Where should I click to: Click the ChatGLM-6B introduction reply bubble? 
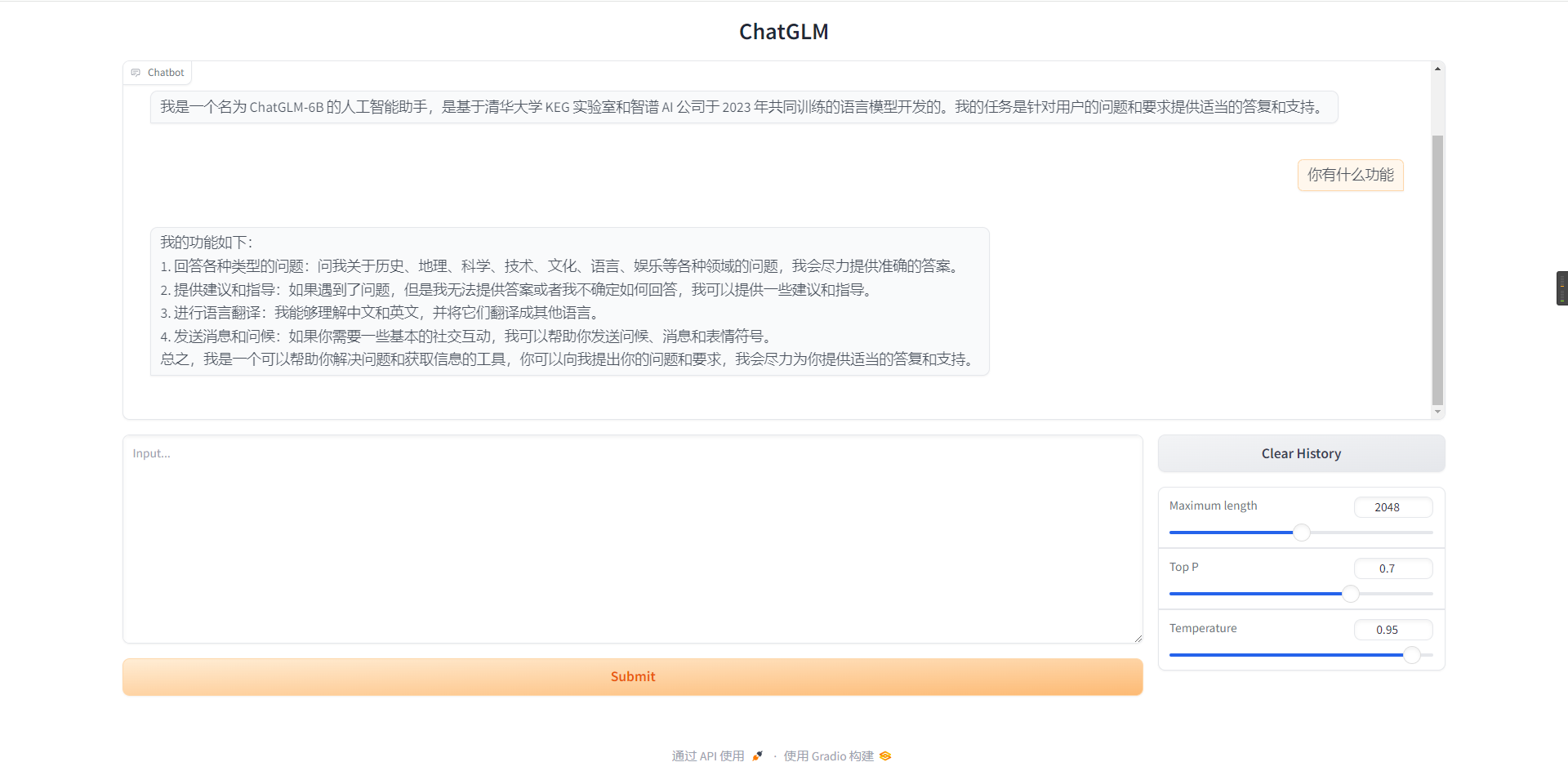pyautogui.click(x=744, y=107)
